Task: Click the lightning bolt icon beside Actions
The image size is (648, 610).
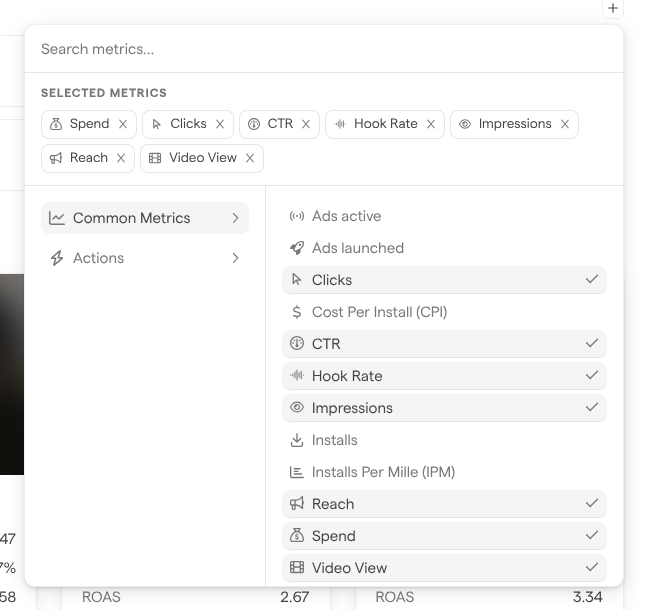Action: pyautogui.click(x=57, y=258)
